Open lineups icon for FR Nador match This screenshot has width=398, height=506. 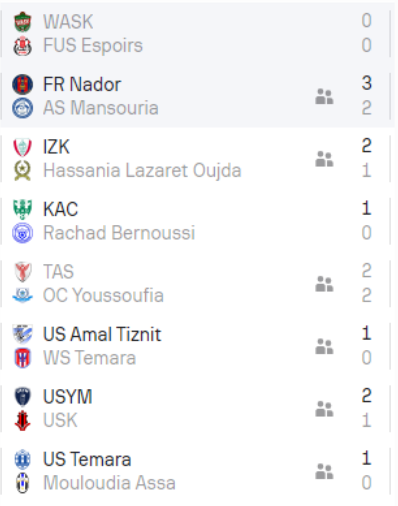pos(324,96)
